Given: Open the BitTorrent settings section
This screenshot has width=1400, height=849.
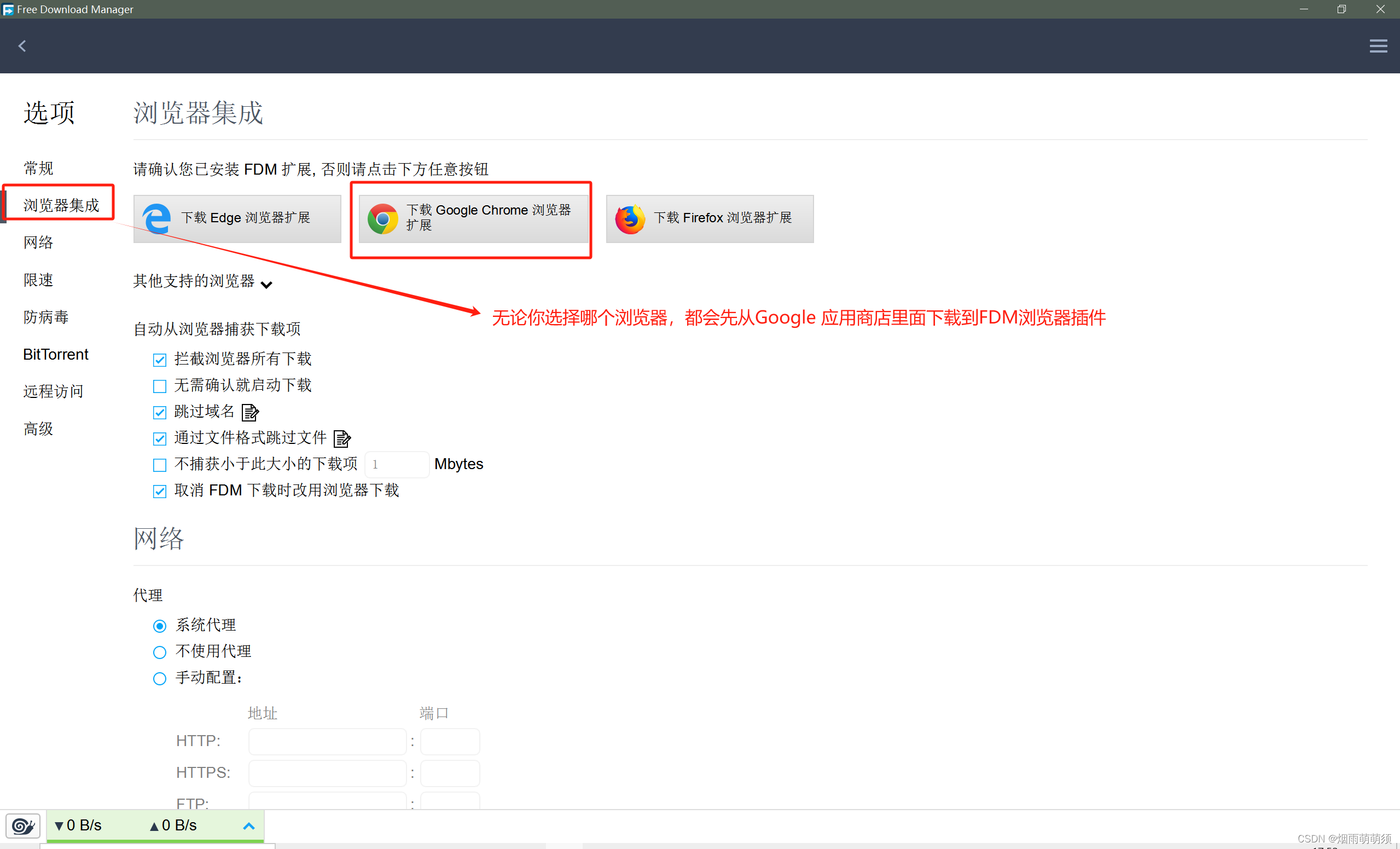Looking at the screenshot, I should 56,354.
